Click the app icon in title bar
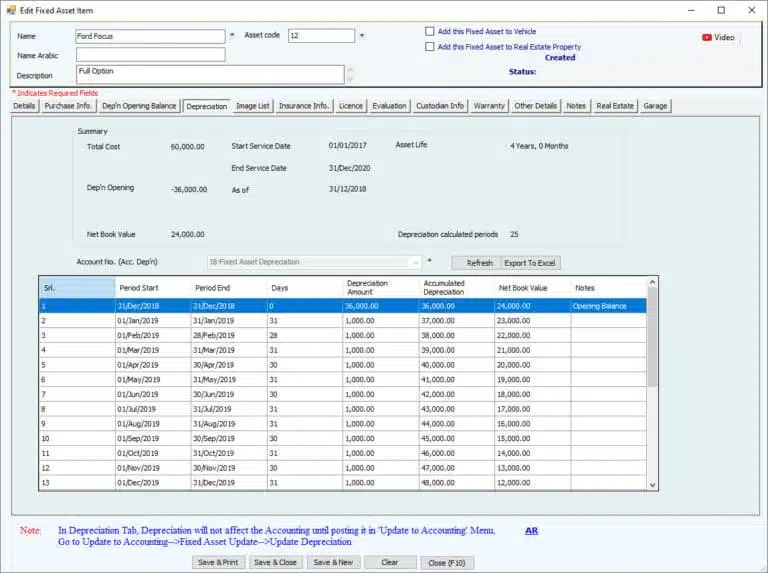Image resolution: width=768 pixels, height=573 pixels. [x=12, y=9]
